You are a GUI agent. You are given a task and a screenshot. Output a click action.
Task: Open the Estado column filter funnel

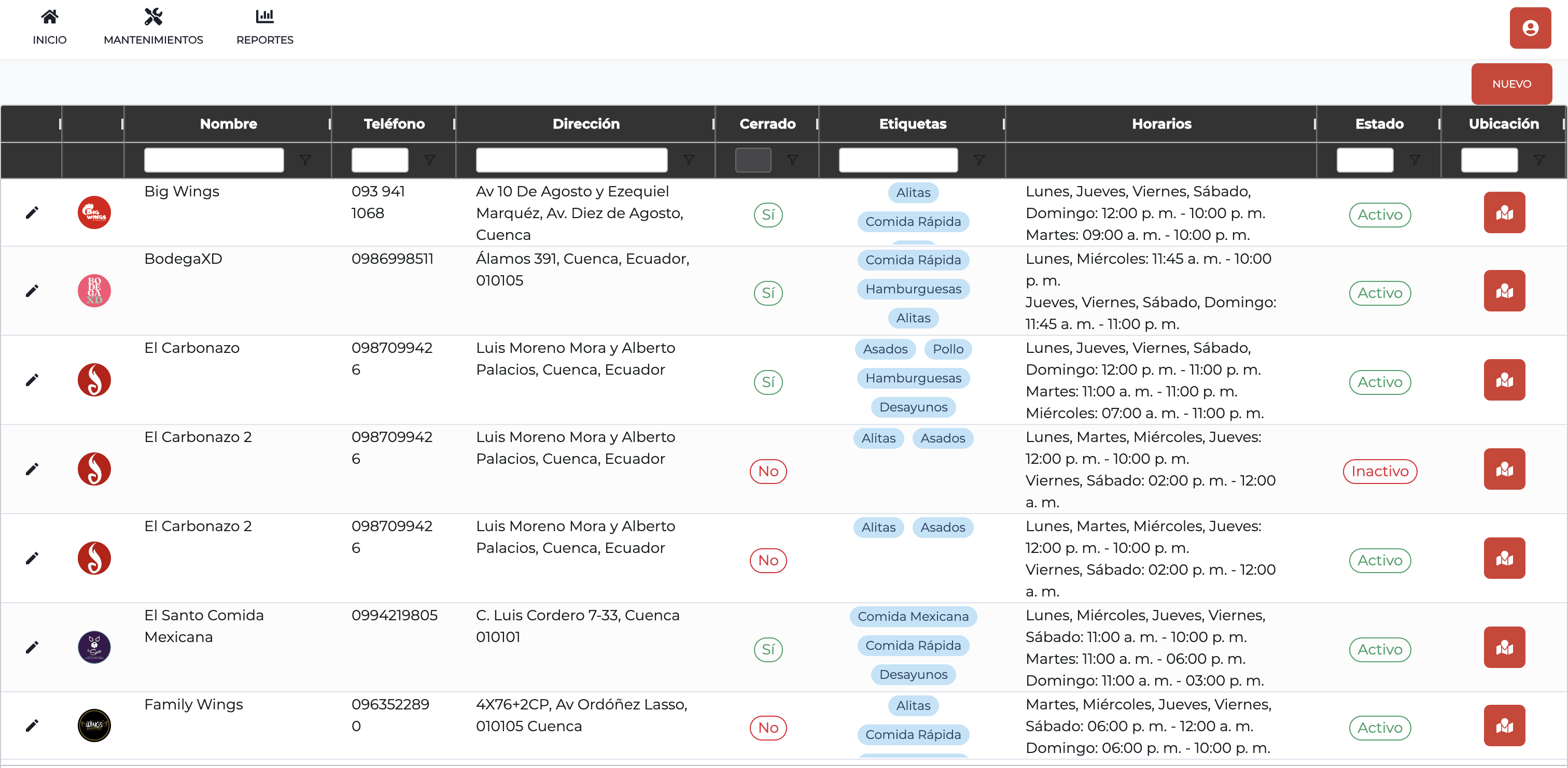click(1415, 160)
